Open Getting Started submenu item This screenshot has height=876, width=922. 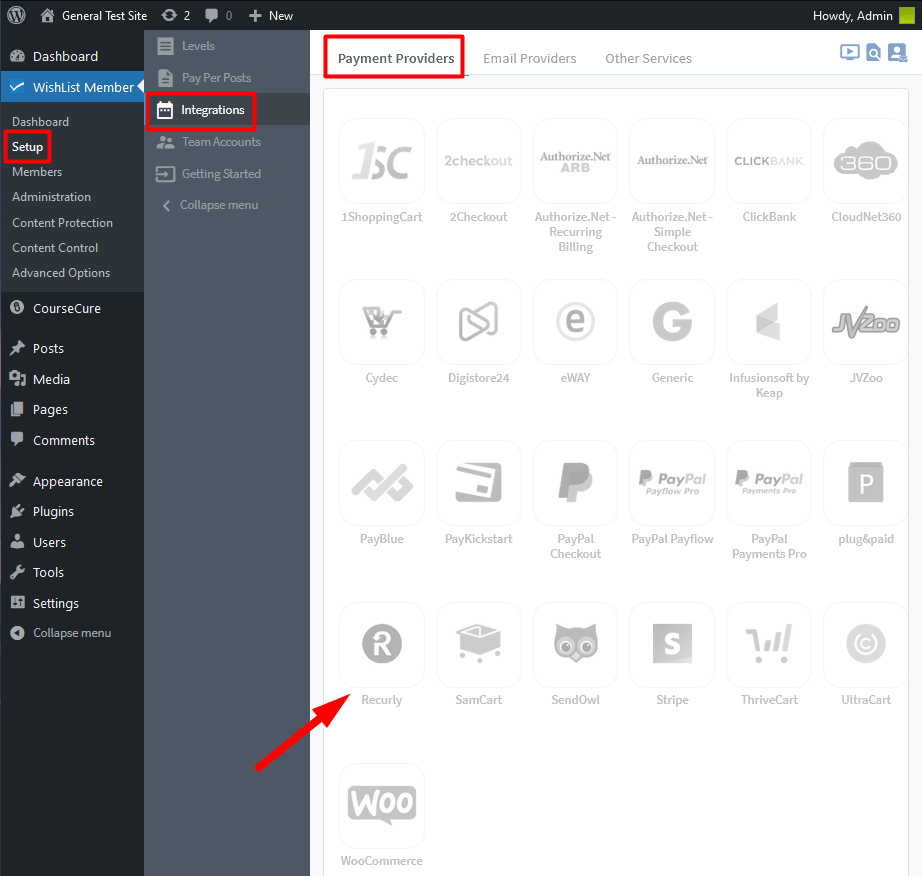click(x=227, y=174)
